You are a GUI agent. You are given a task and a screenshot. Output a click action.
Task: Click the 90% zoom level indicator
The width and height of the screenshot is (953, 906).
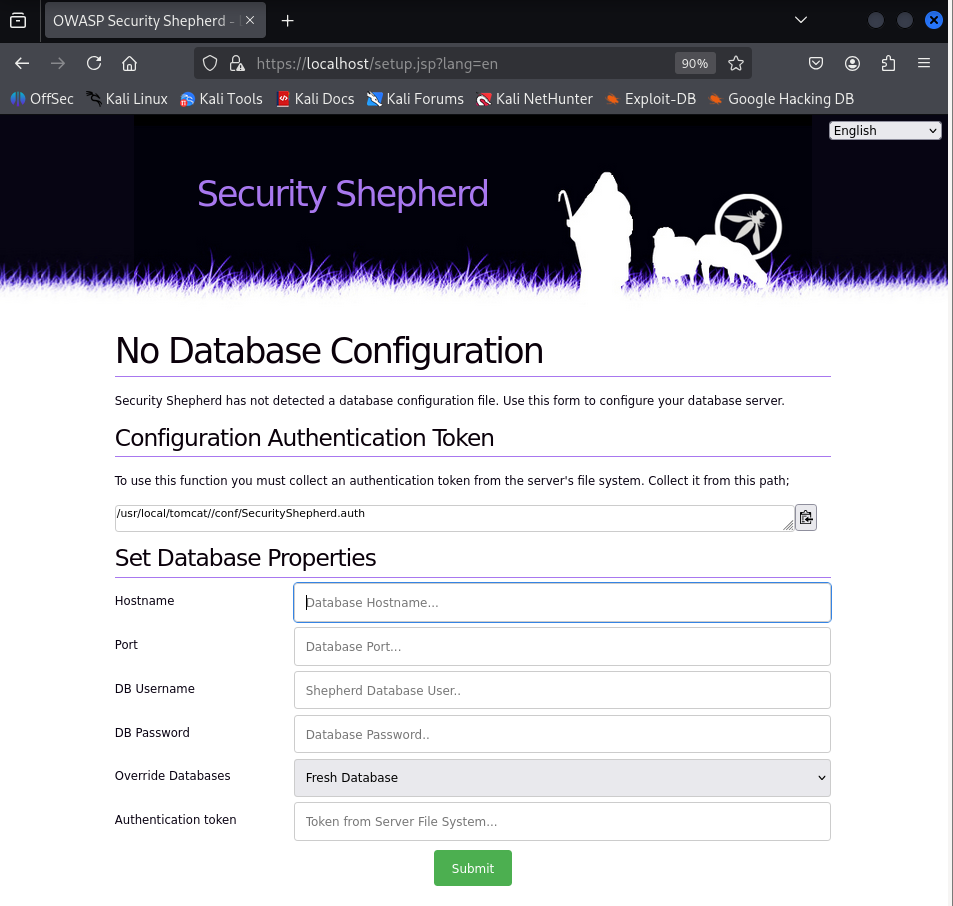[695, 63]
